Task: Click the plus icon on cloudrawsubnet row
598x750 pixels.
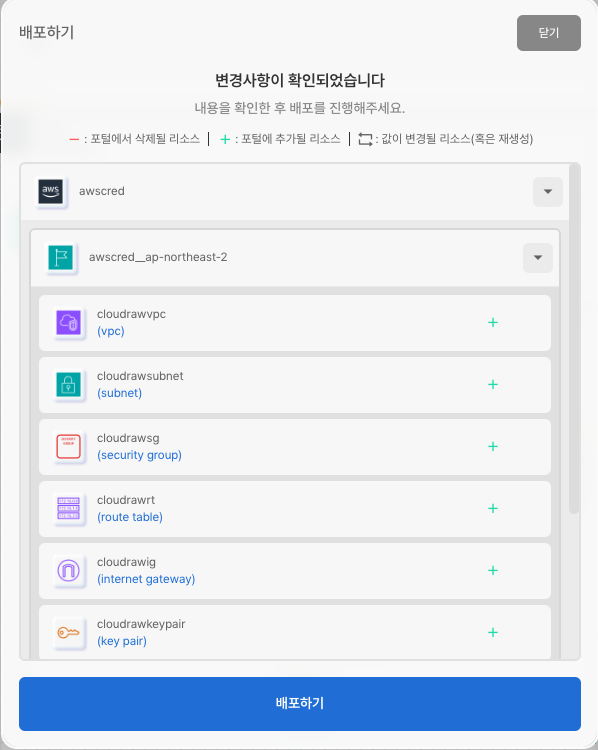Action: point(493,385)
